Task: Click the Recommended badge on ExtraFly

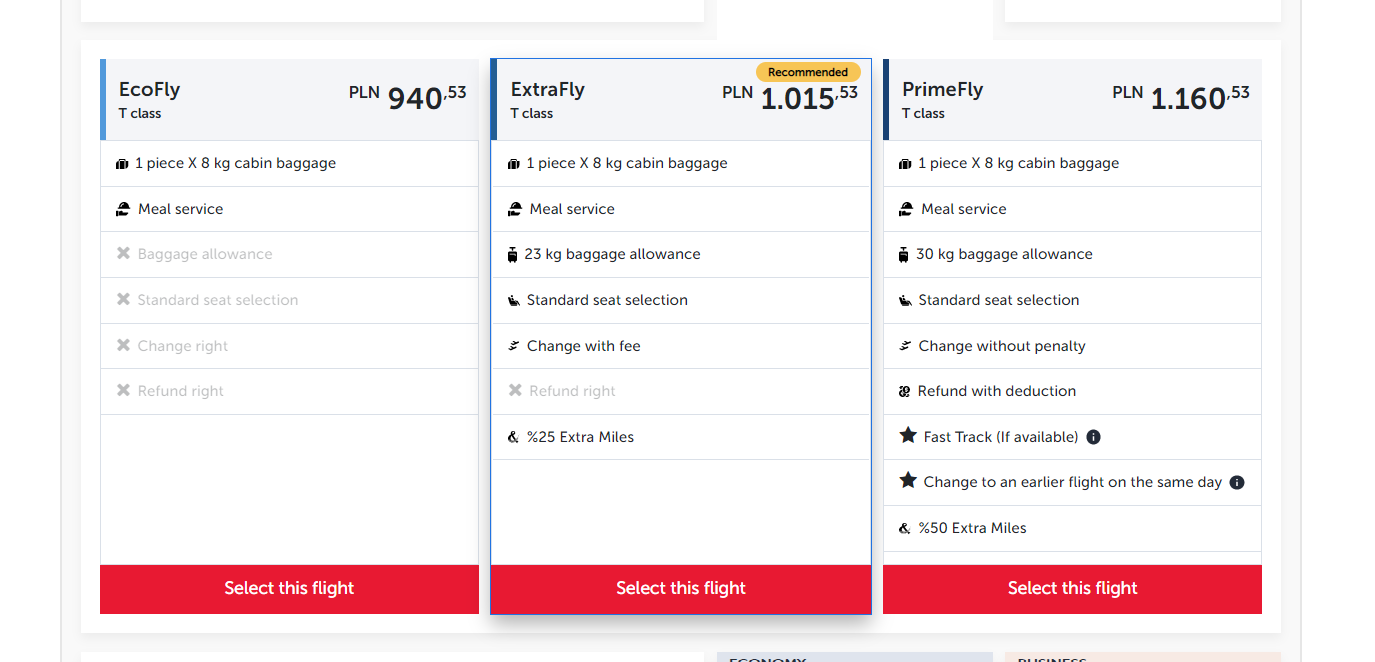Action: (808, 72)
